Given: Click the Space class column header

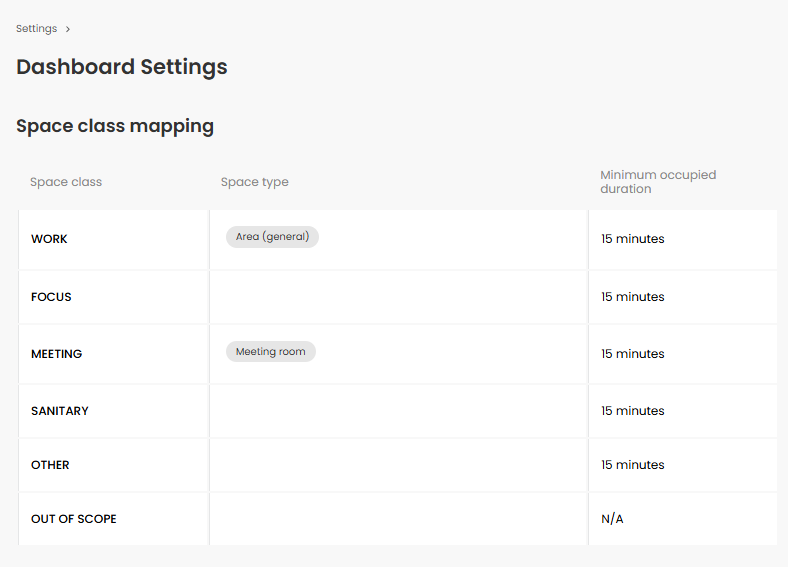Looking at the screenshot, I should pyautogui.click(x=66, y=182).
